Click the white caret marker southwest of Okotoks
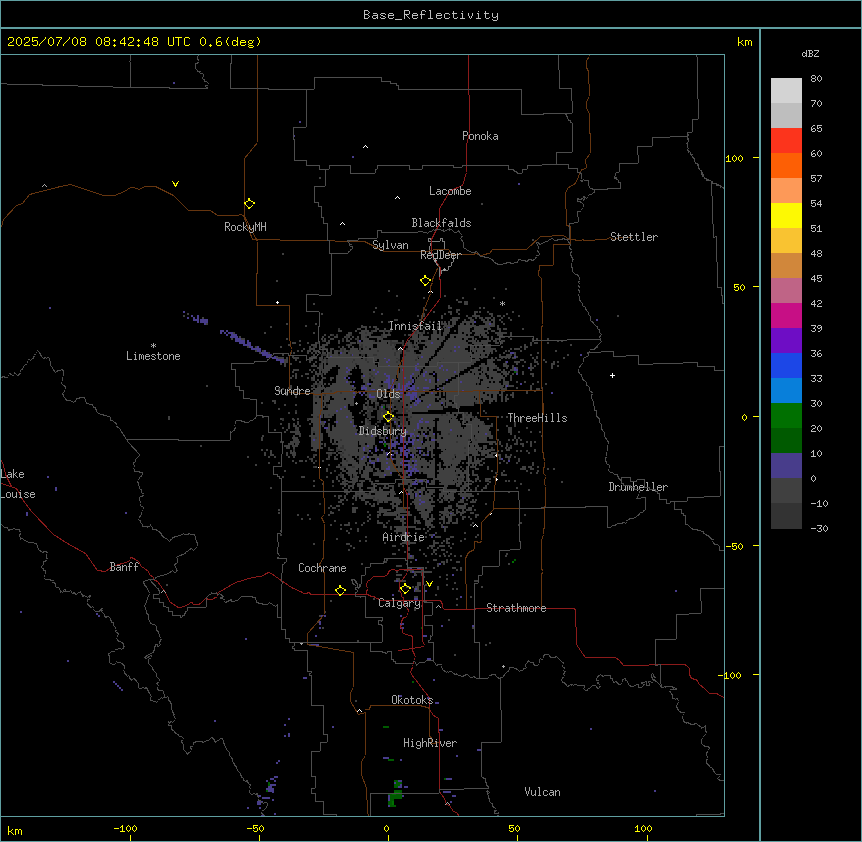 pos(360,711)
